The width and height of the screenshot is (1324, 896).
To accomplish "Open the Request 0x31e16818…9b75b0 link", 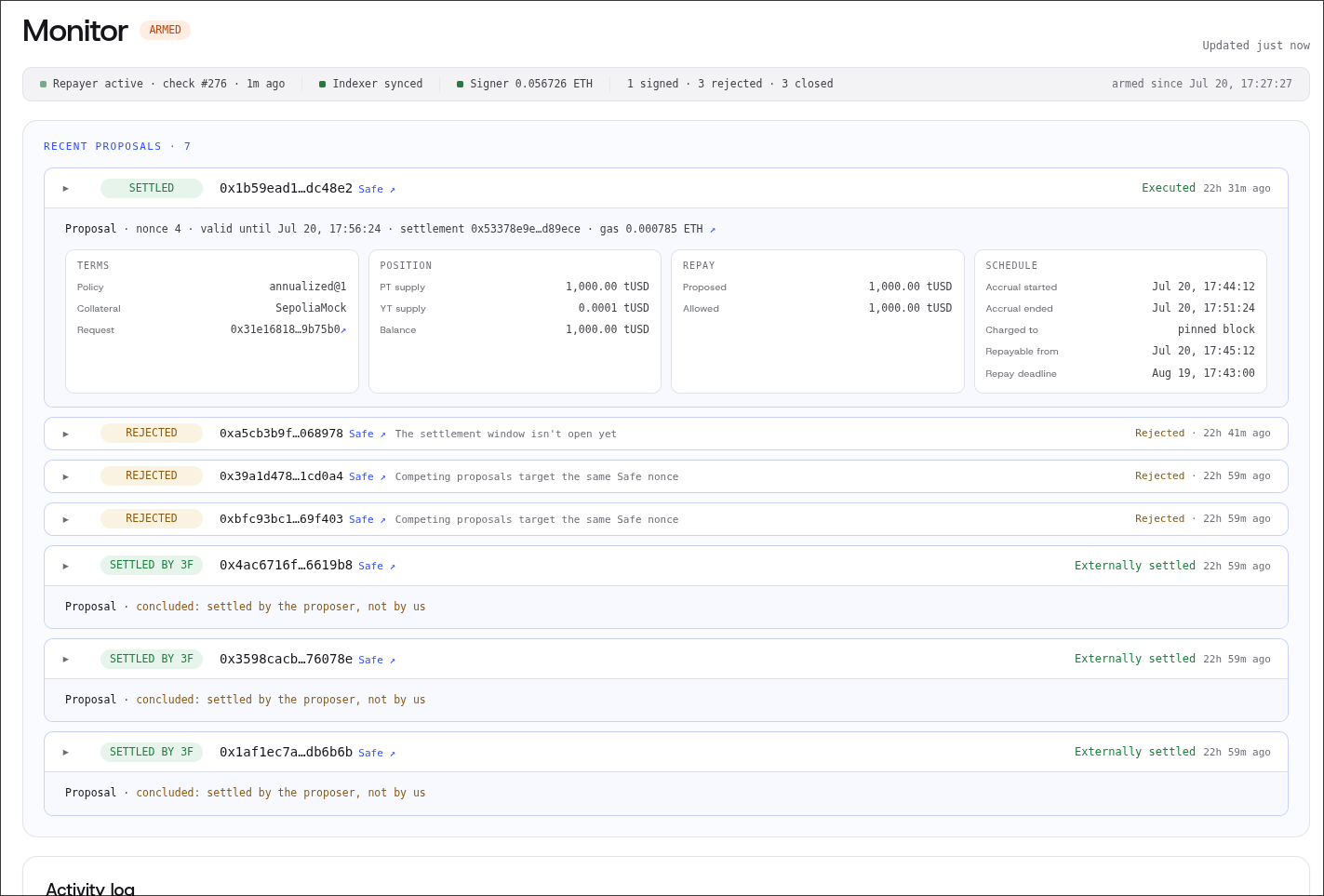I will click(x=288, y=329).
